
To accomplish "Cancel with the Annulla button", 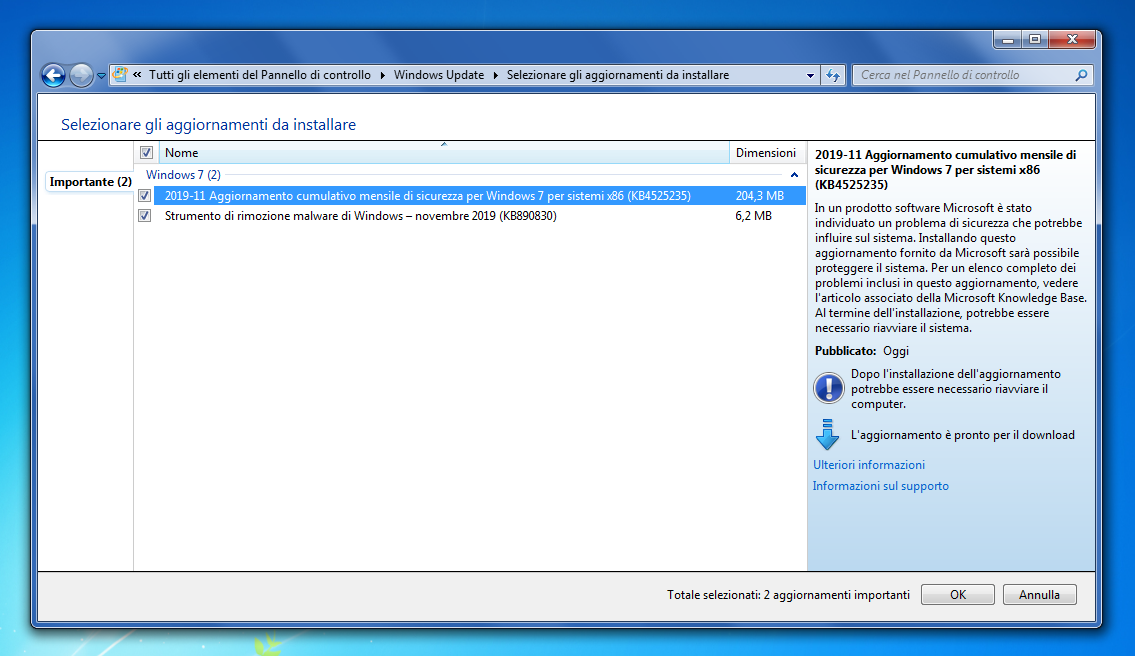I will 1039,594.
